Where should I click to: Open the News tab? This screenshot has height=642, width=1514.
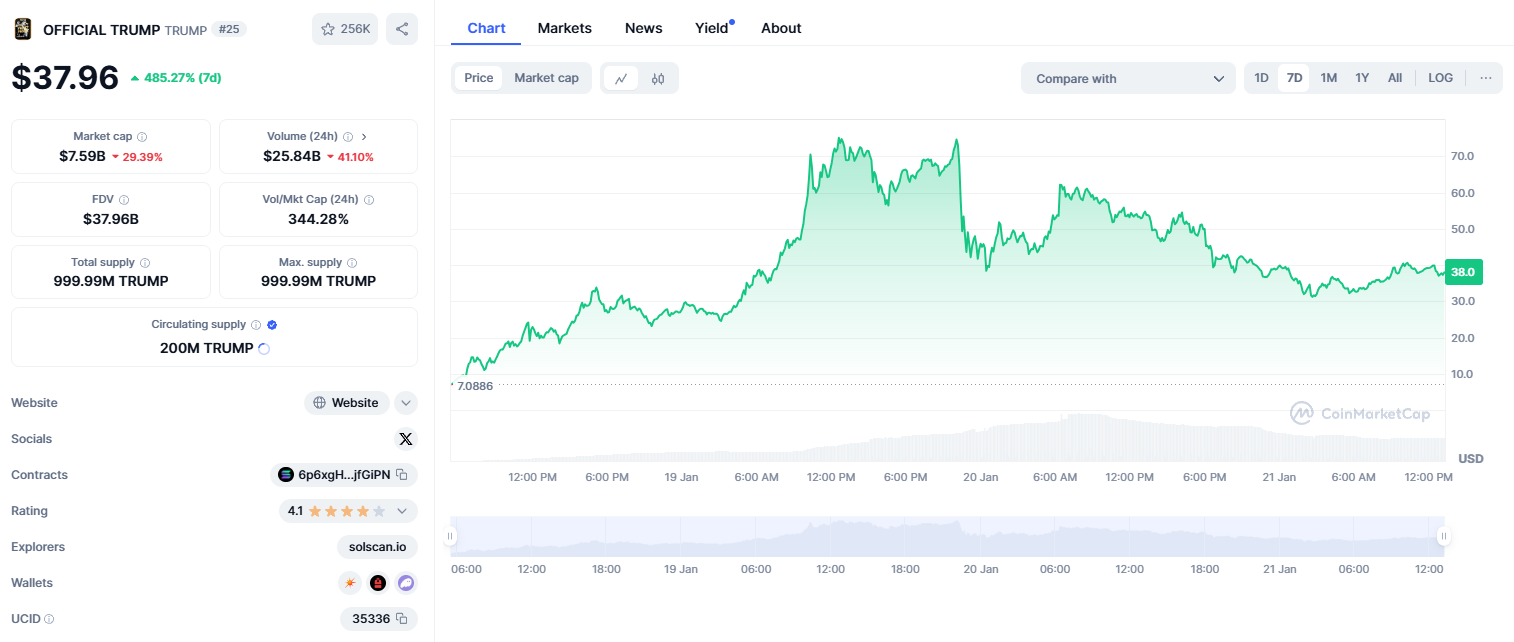point(644,28)
